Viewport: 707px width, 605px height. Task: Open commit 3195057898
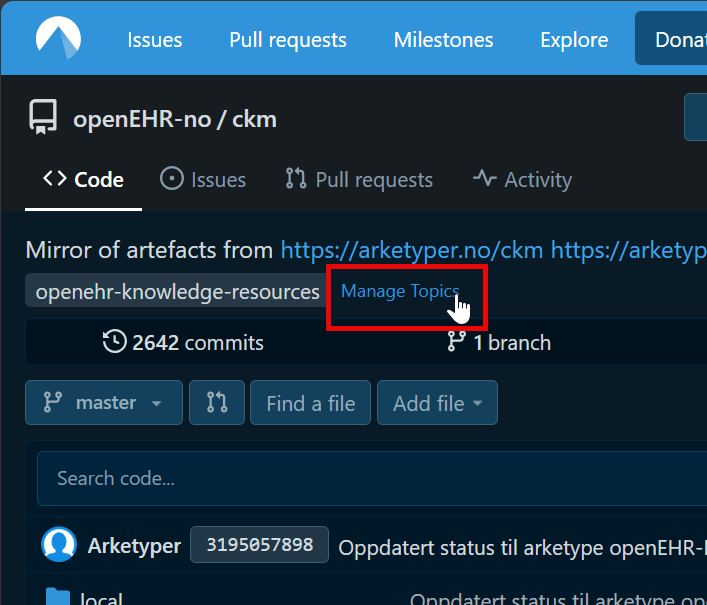coord(259,546)
